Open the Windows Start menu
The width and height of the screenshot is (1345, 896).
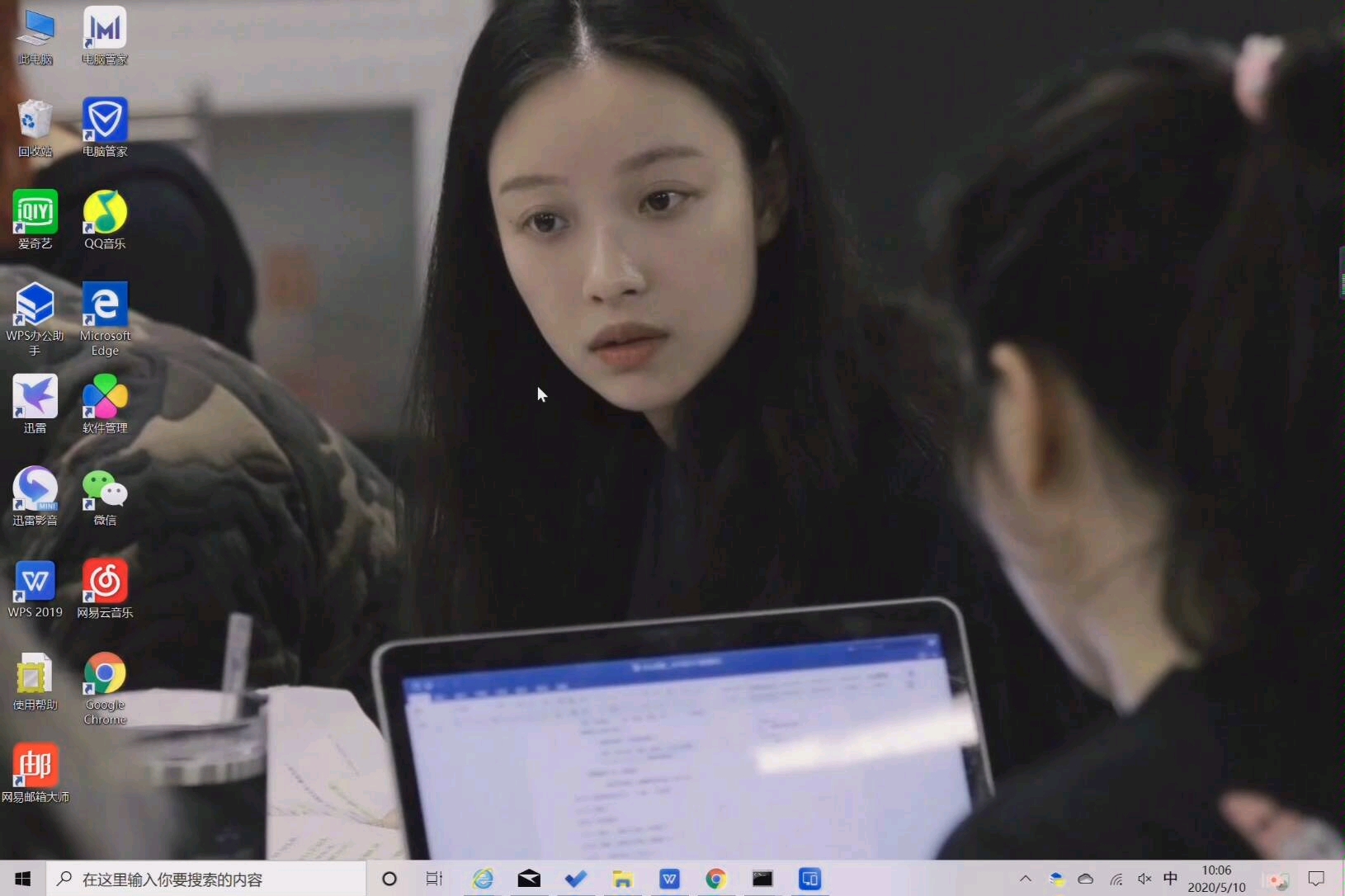click(x=21, y=879)
